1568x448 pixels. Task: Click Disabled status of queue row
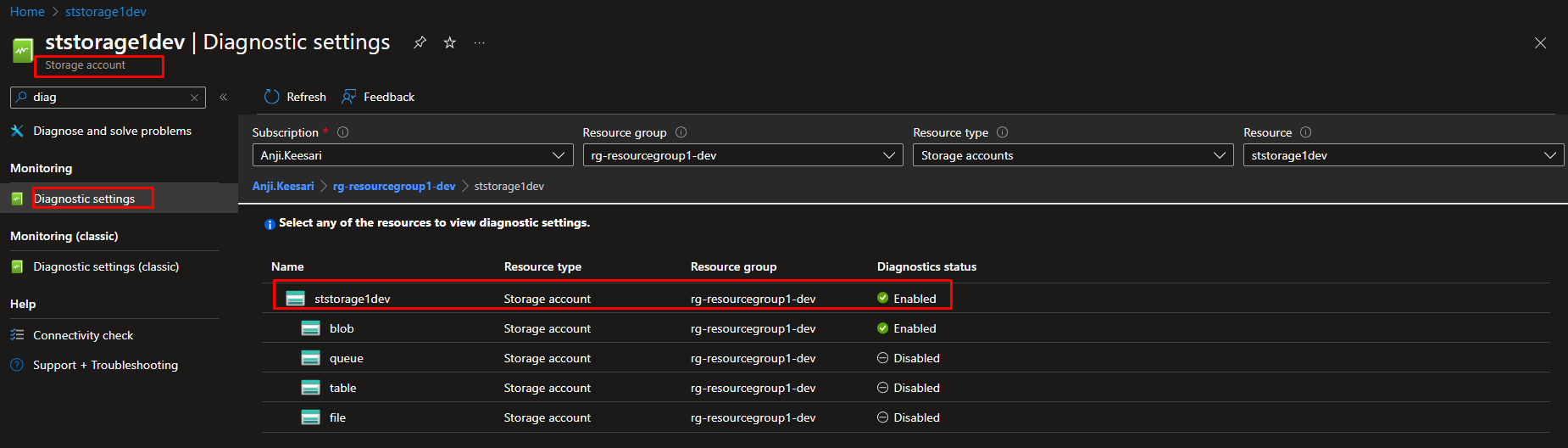pyautogui.click(x=909, y=358)
